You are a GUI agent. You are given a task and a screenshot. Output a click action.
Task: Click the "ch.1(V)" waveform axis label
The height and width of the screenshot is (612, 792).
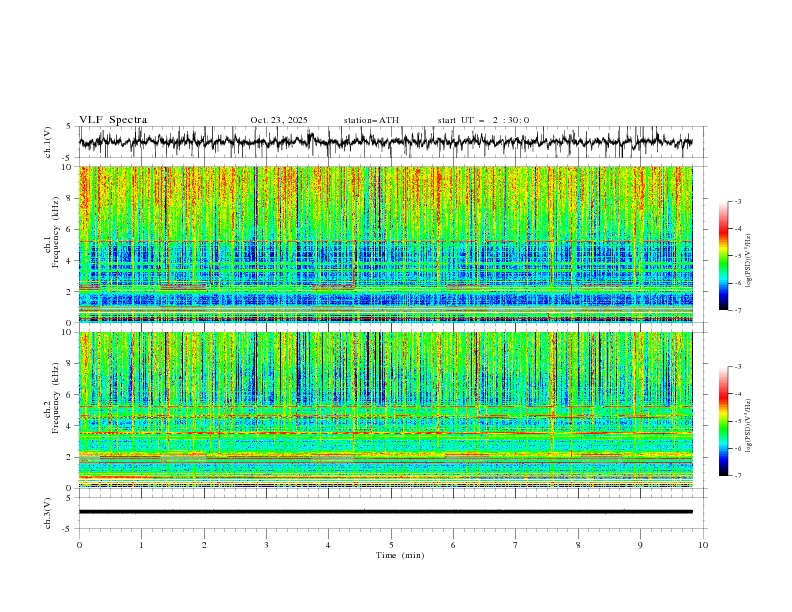click(x=48, y=142)
